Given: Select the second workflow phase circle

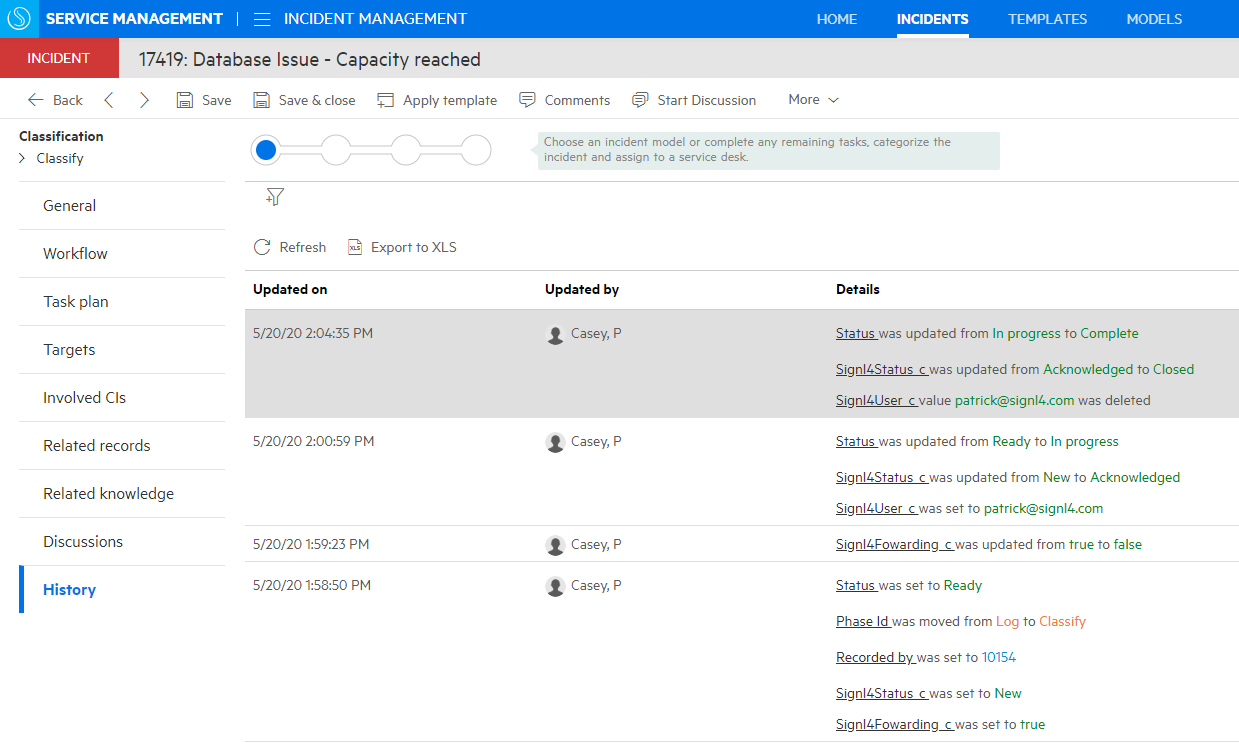Looking at the screenshot, I should click(x=336, y=151).
